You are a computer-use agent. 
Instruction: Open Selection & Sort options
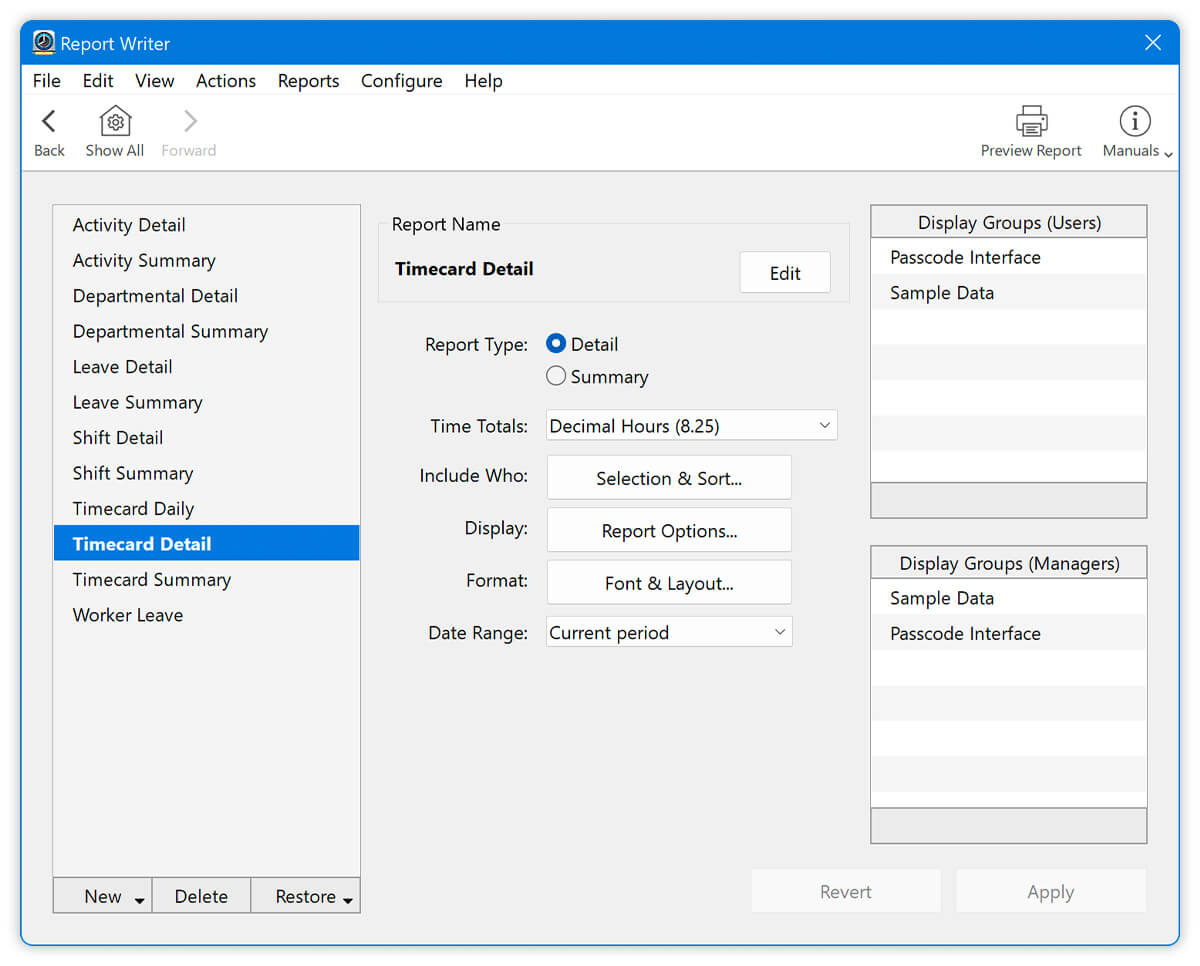click(668, 477)
